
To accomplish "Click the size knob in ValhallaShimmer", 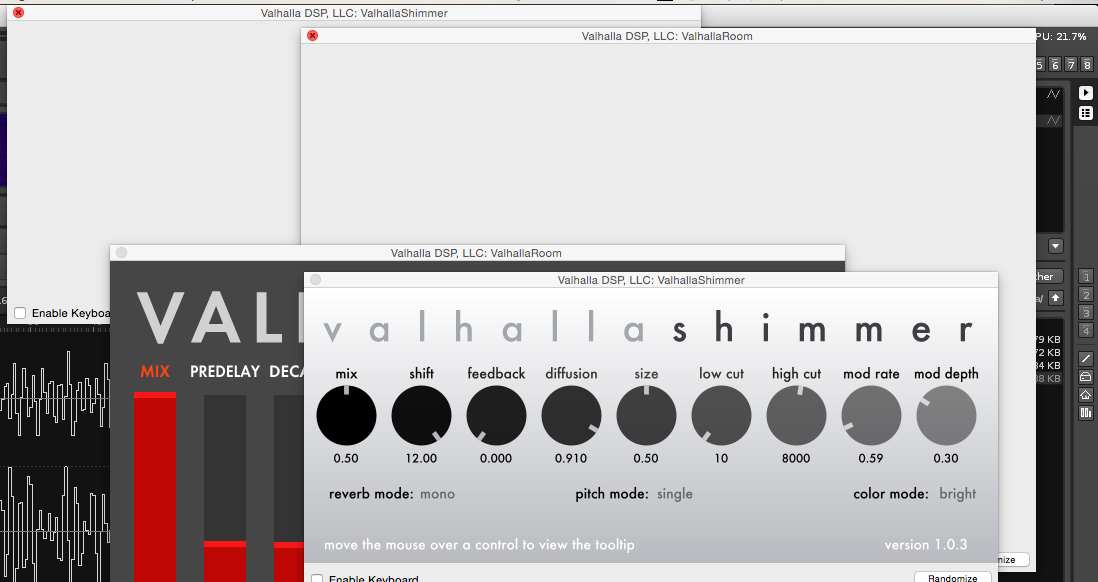I will click(x=646, y=415).
